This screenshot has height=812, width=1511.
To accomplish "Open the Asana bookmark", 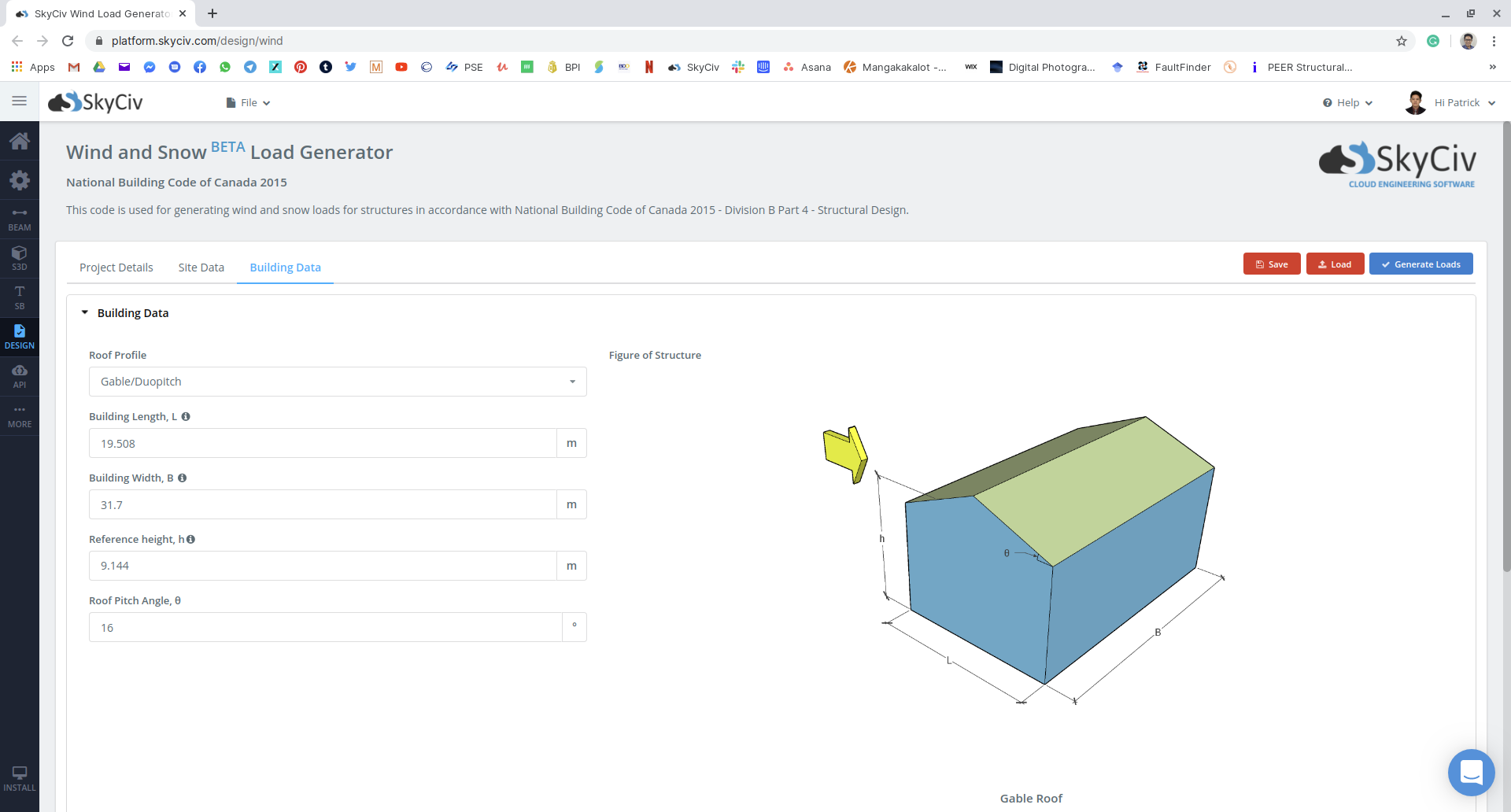I will click(x=807, y=67).
